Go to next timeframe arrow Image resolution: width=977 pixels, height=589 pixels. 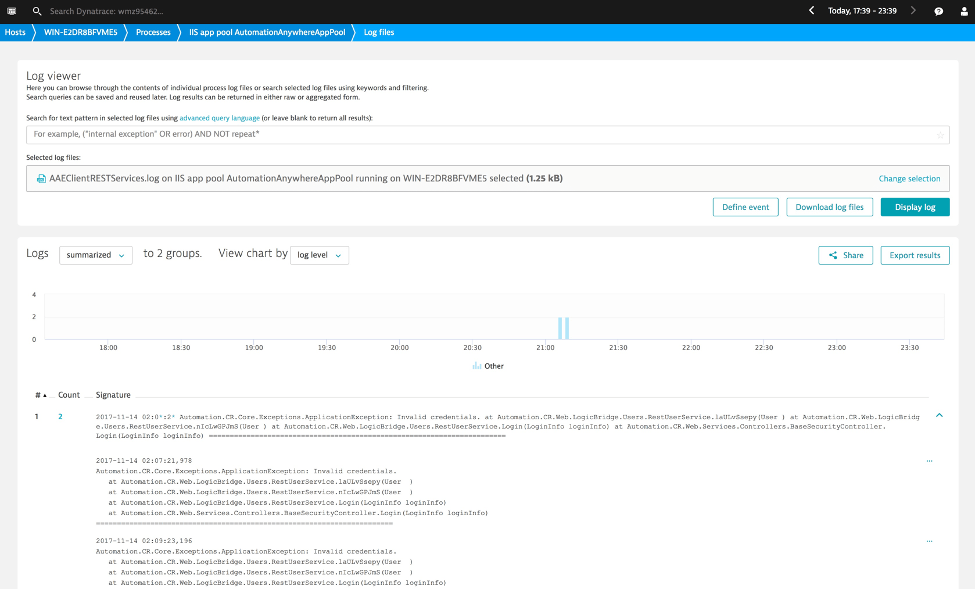pos(913,11)
